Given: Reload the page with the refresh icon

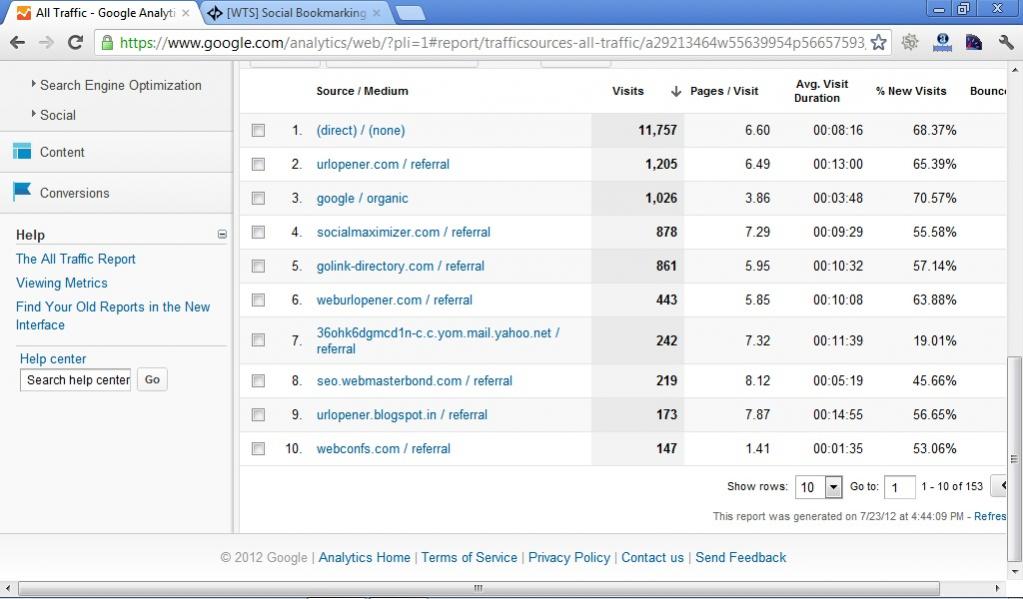Looking at the screenshot, I should 76,43.
